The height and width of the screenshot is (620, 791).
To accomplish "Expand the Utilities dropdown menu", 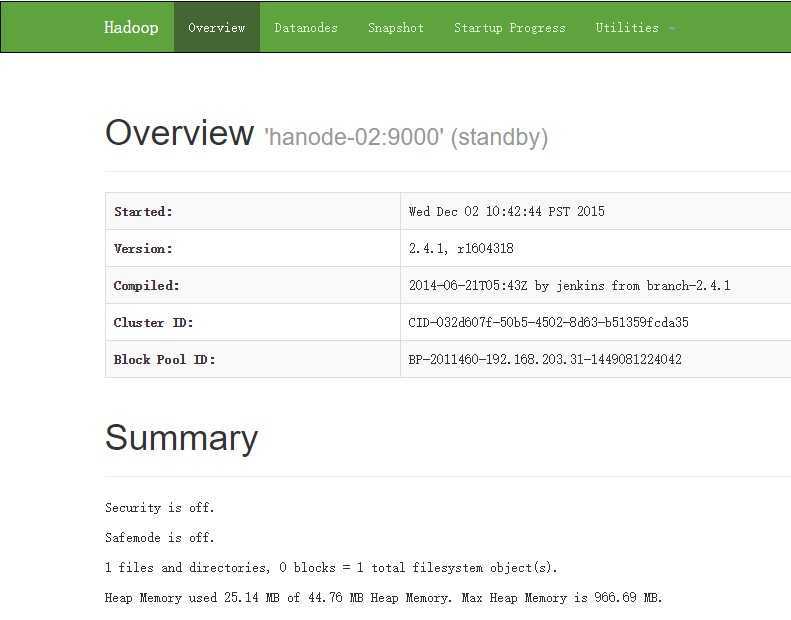I will click(635, 27).
